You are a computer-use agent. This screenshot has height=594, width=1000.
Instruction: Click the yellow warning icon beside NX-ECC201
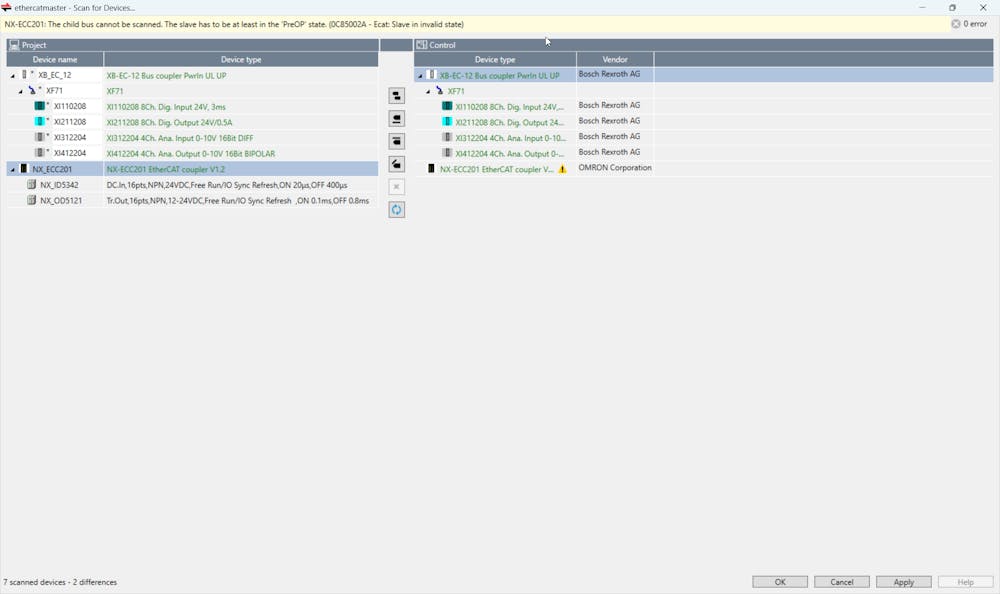pos(562,169)
